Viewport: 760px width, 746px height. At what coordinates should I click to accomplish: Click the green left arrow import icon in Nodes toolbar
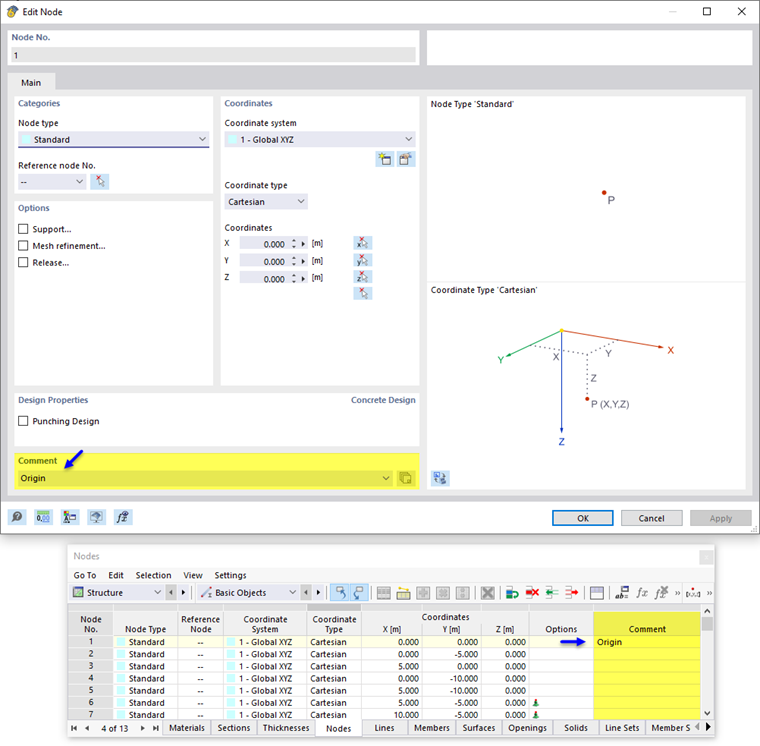[x=552, y=593]
